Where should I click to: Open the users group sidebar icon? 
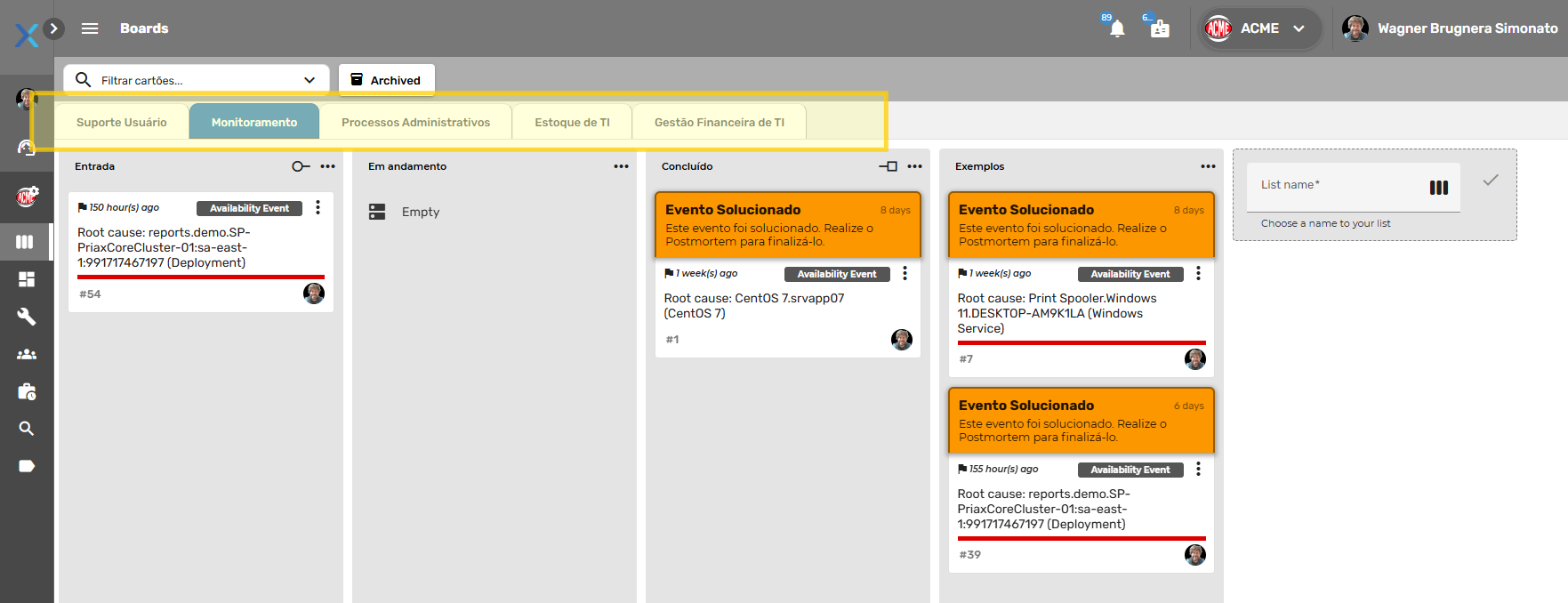click(27, 354)
